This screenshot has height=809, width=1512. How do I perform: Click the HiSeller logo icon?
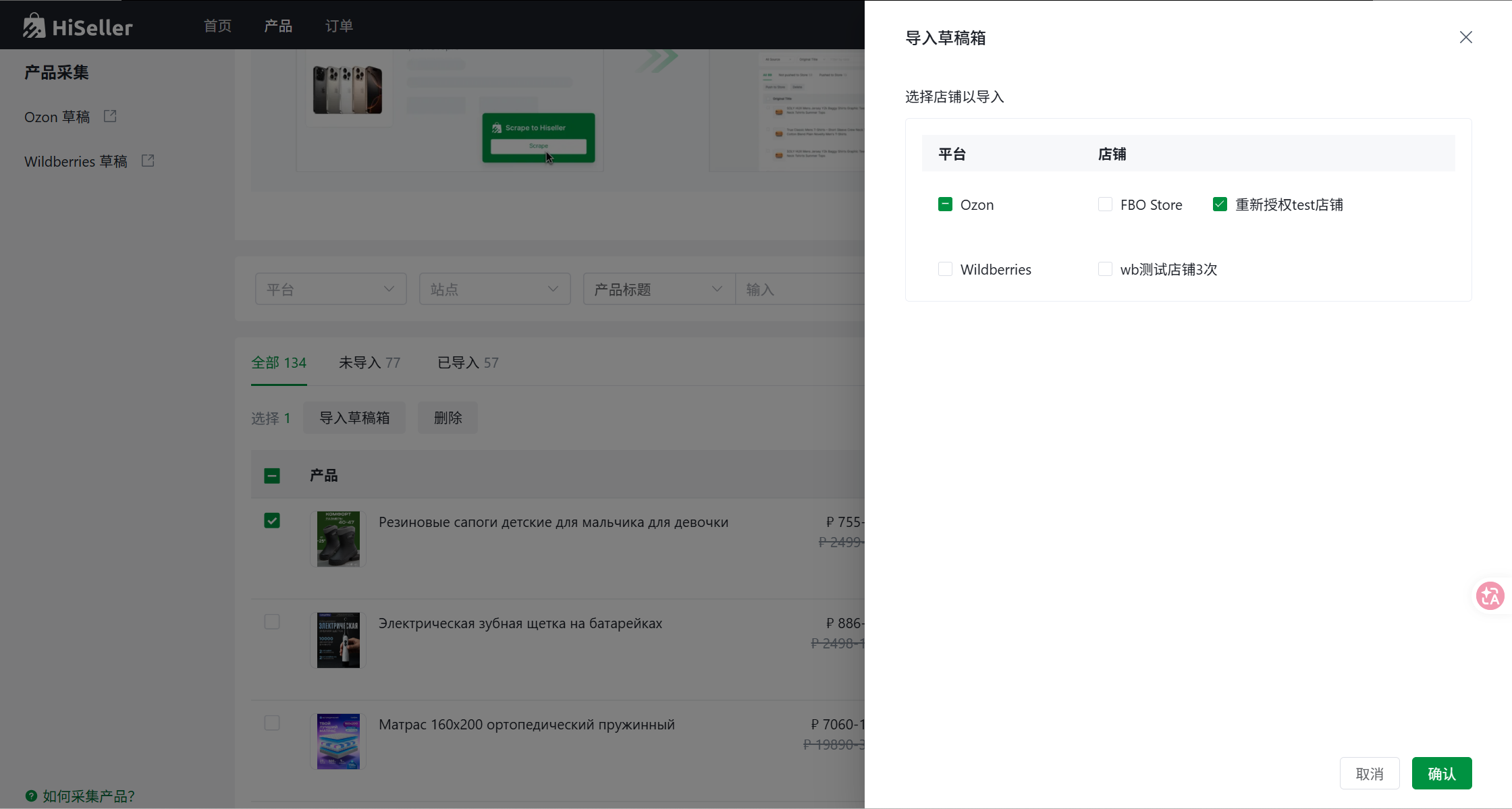(x=34, y=26)
